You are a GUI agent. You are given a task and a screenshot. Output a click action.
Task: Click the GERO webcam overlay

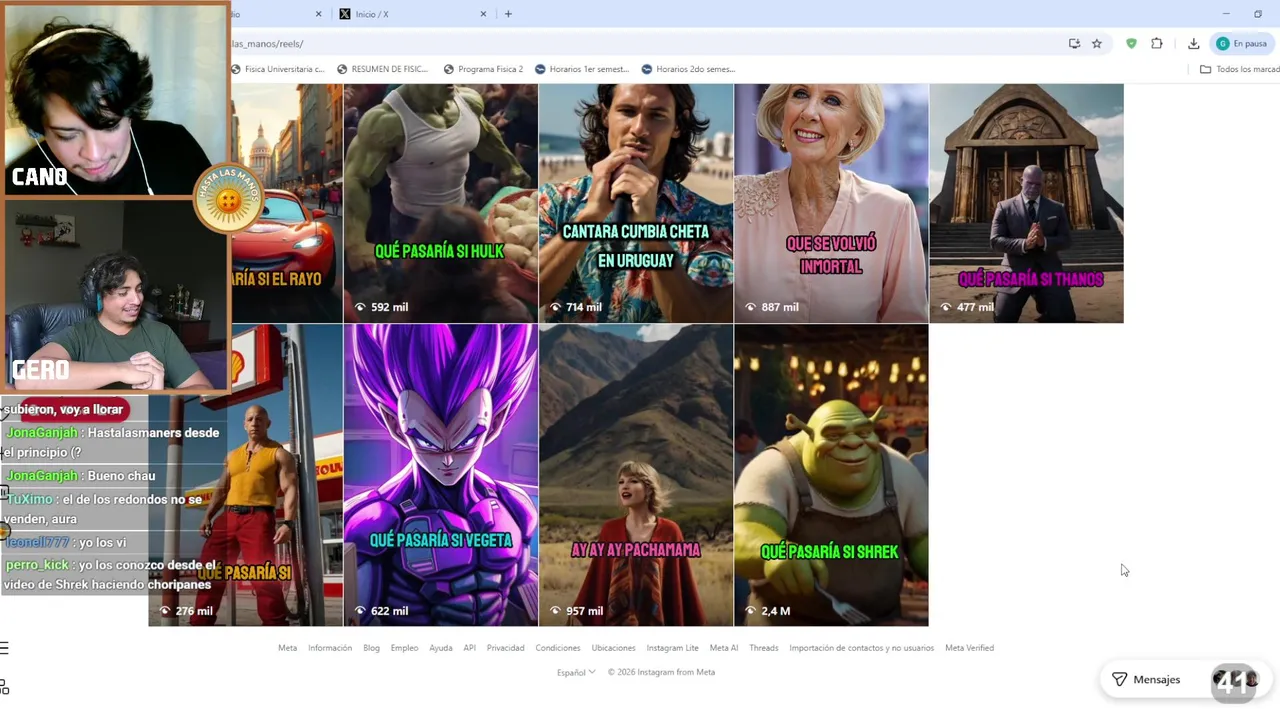click(x=115, y=295)
